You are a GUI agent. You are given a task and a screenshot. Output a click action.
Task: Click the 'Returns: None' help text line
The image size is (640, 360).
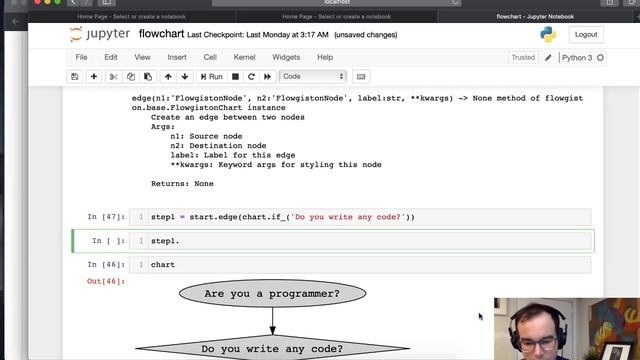(182, 184)
